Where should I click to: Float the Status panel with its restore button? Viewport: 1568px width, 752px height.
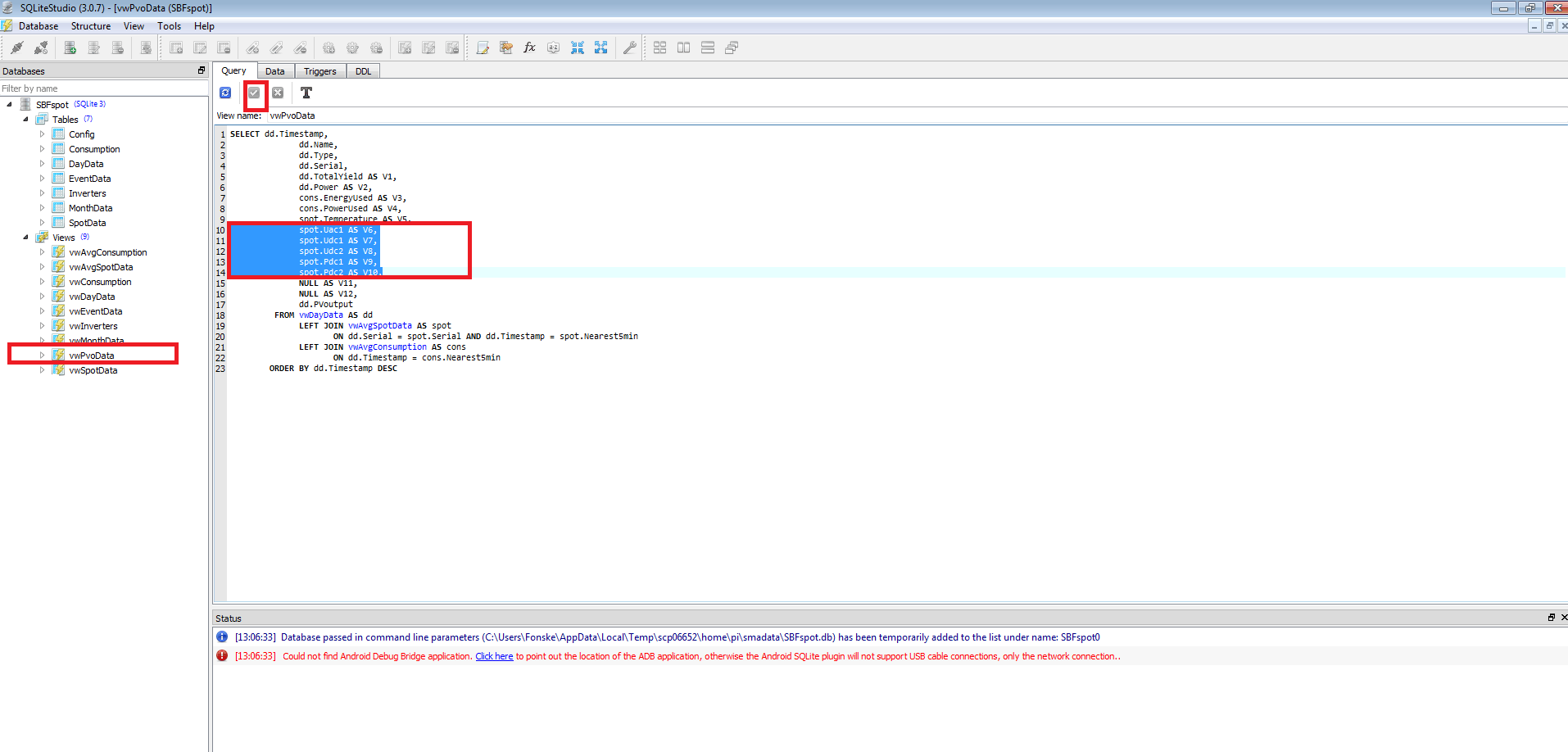tap(1551, 618)
